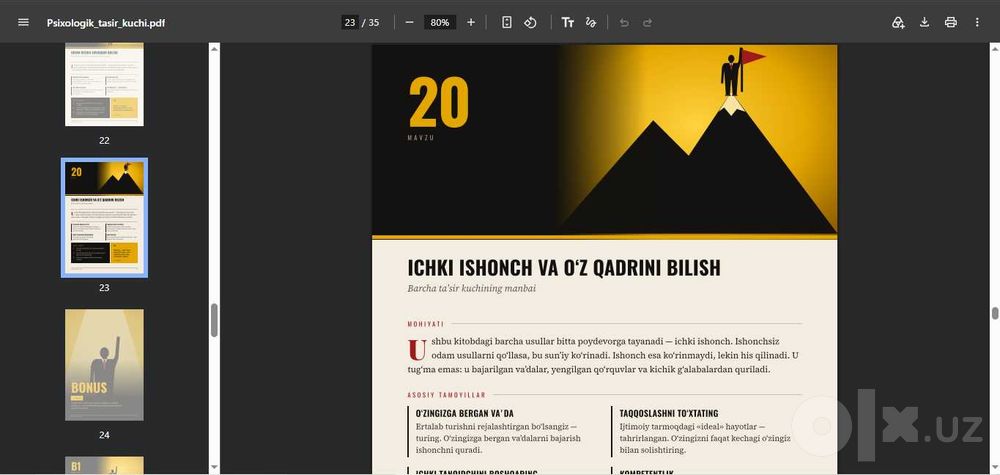The width and height of the screenshot is (1000, 475).
Task: Click the large chapter number 20
Action: click(439, 102)
